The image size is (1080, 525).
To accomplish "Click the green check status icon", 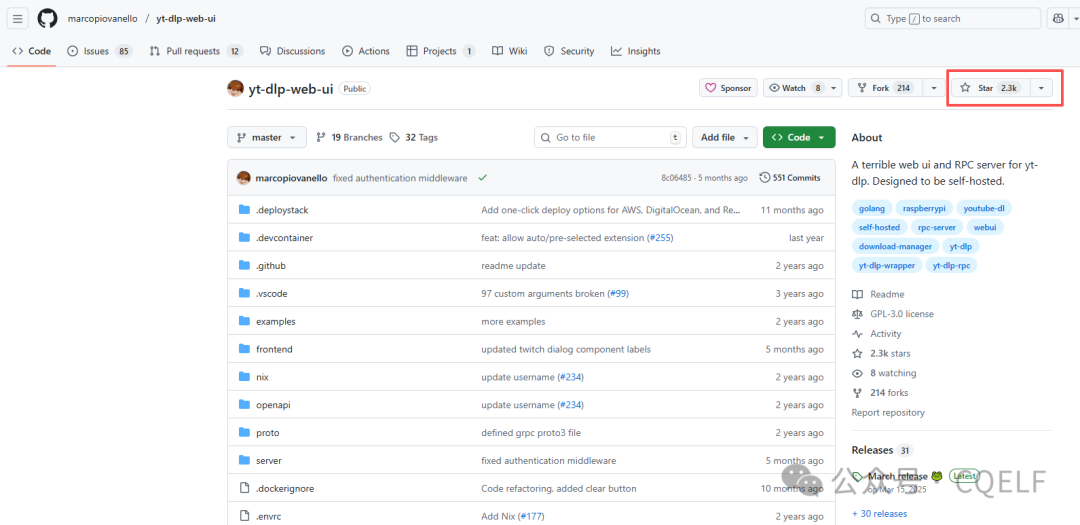I will pos(482,178).
